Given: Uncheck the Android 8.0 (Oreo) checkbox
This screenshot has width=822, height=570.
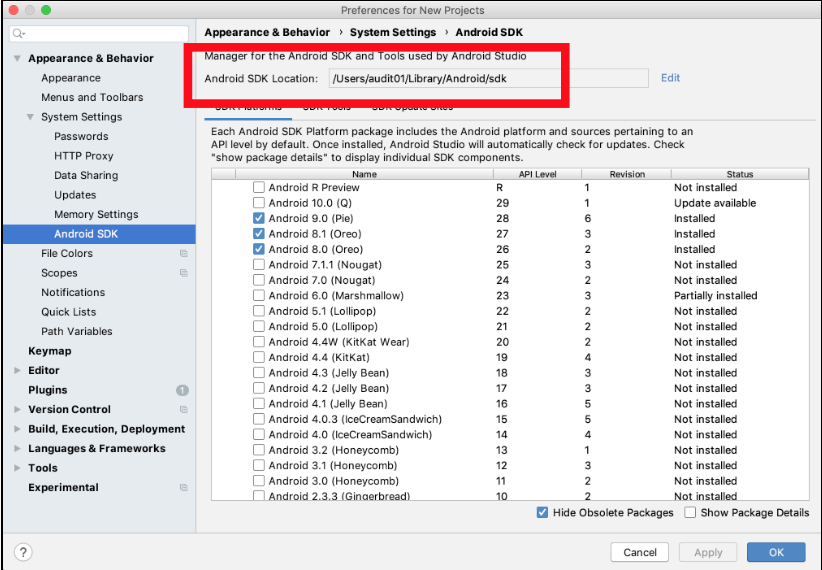Looking at the screenshot, I should click(x=258, y=249).
